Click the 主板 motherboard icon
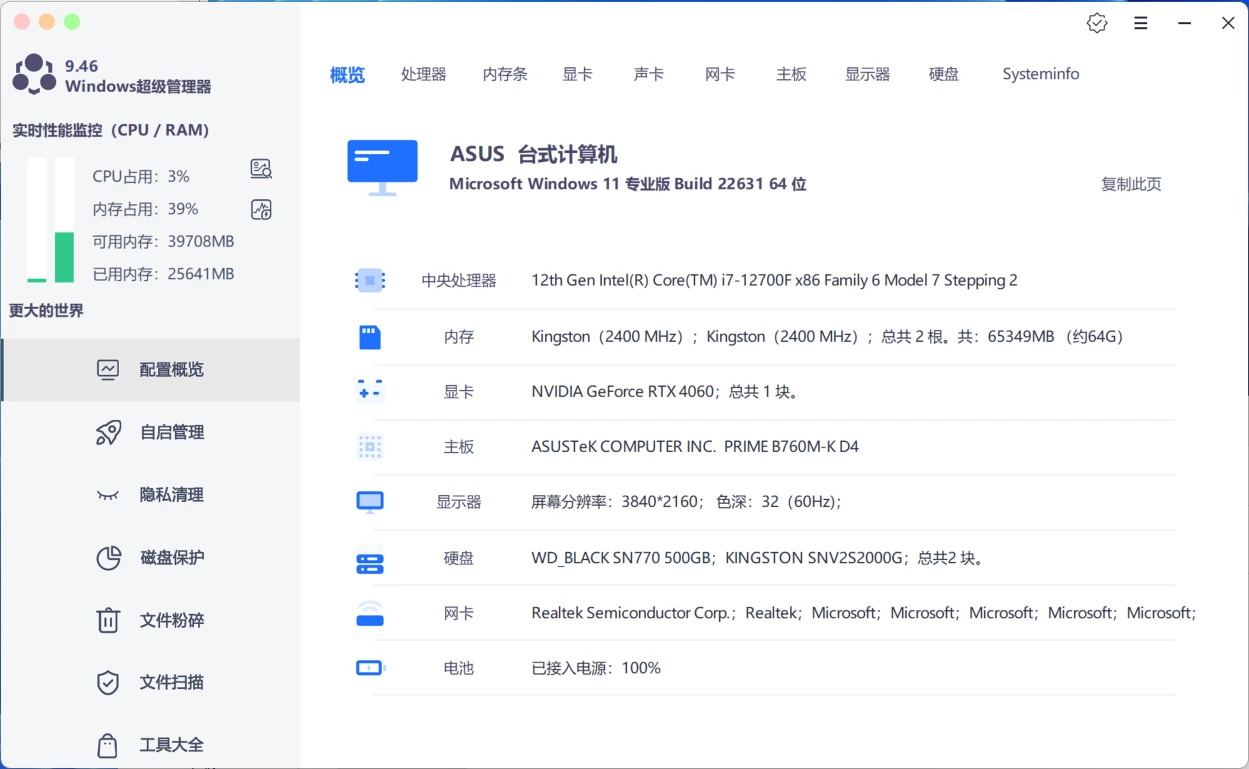The width and height of the screenshot is (1249, 769). 370,447
